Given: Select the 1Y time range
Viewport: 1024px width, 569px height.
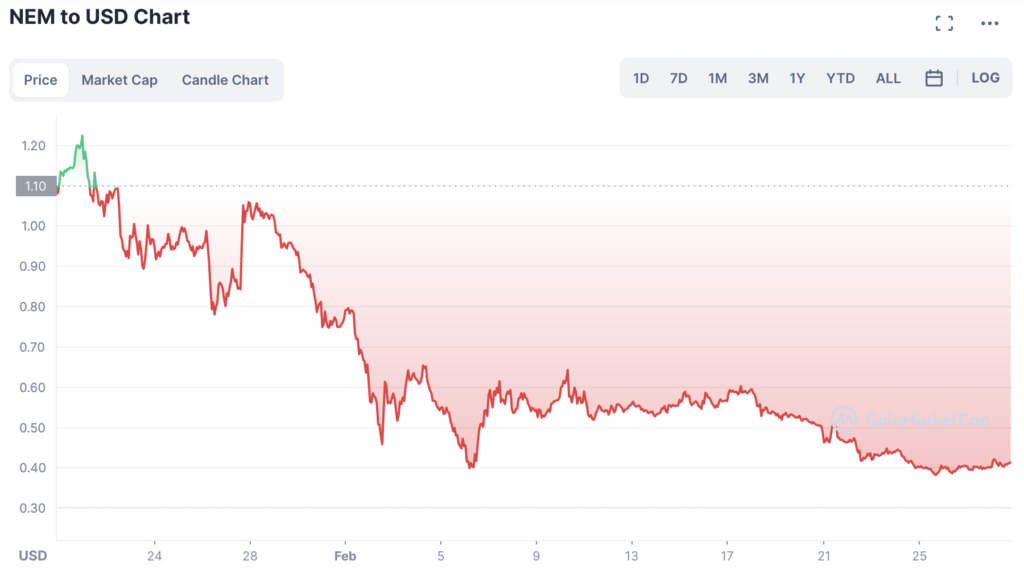Looking at the screenshot, I should 797,78.
